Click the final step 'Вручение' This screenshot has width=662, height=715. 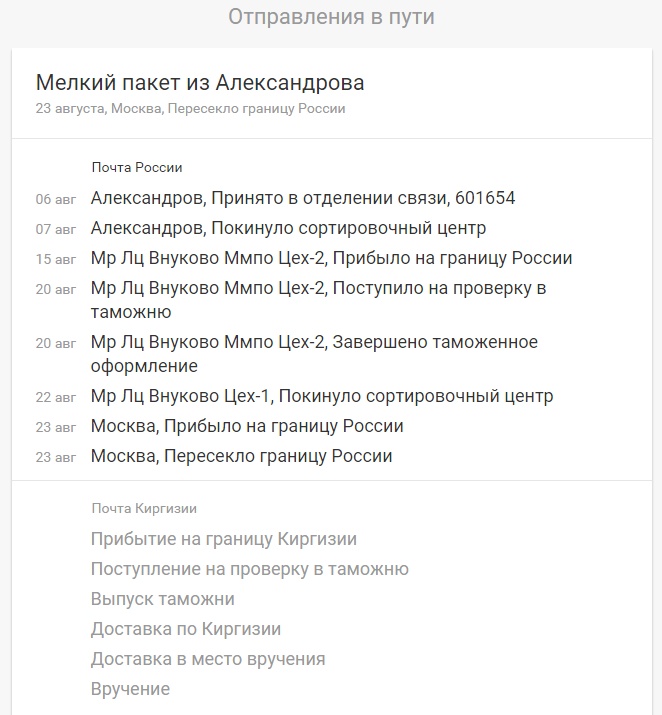(x=130, y=689)
